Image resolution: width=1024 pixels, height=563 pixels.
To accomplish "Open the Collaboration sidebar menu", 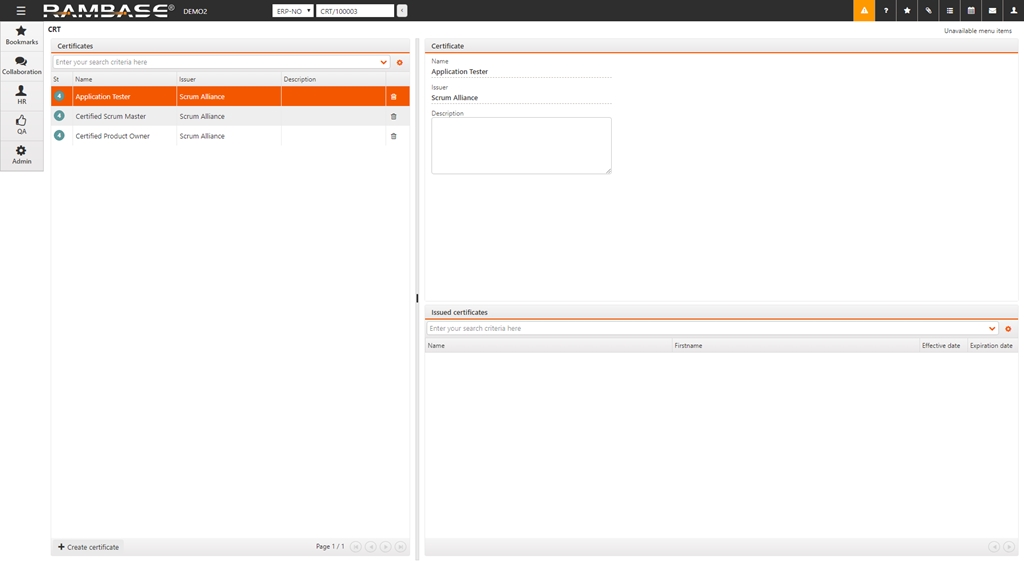I will [21, 66].
